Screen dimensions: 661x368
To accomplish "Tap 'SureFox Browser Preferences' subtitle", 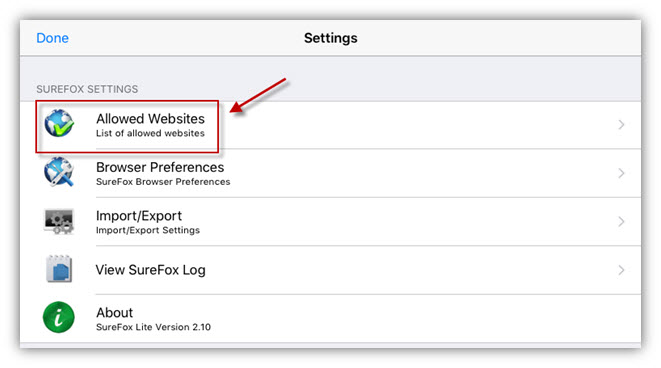I will tap(163, 182).
